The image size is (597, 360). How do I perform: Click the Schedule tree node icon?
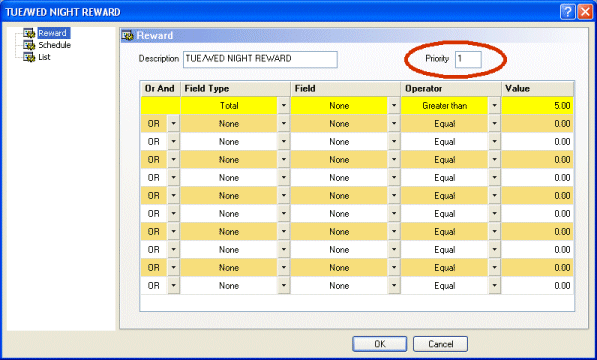(x=29, y=45)
